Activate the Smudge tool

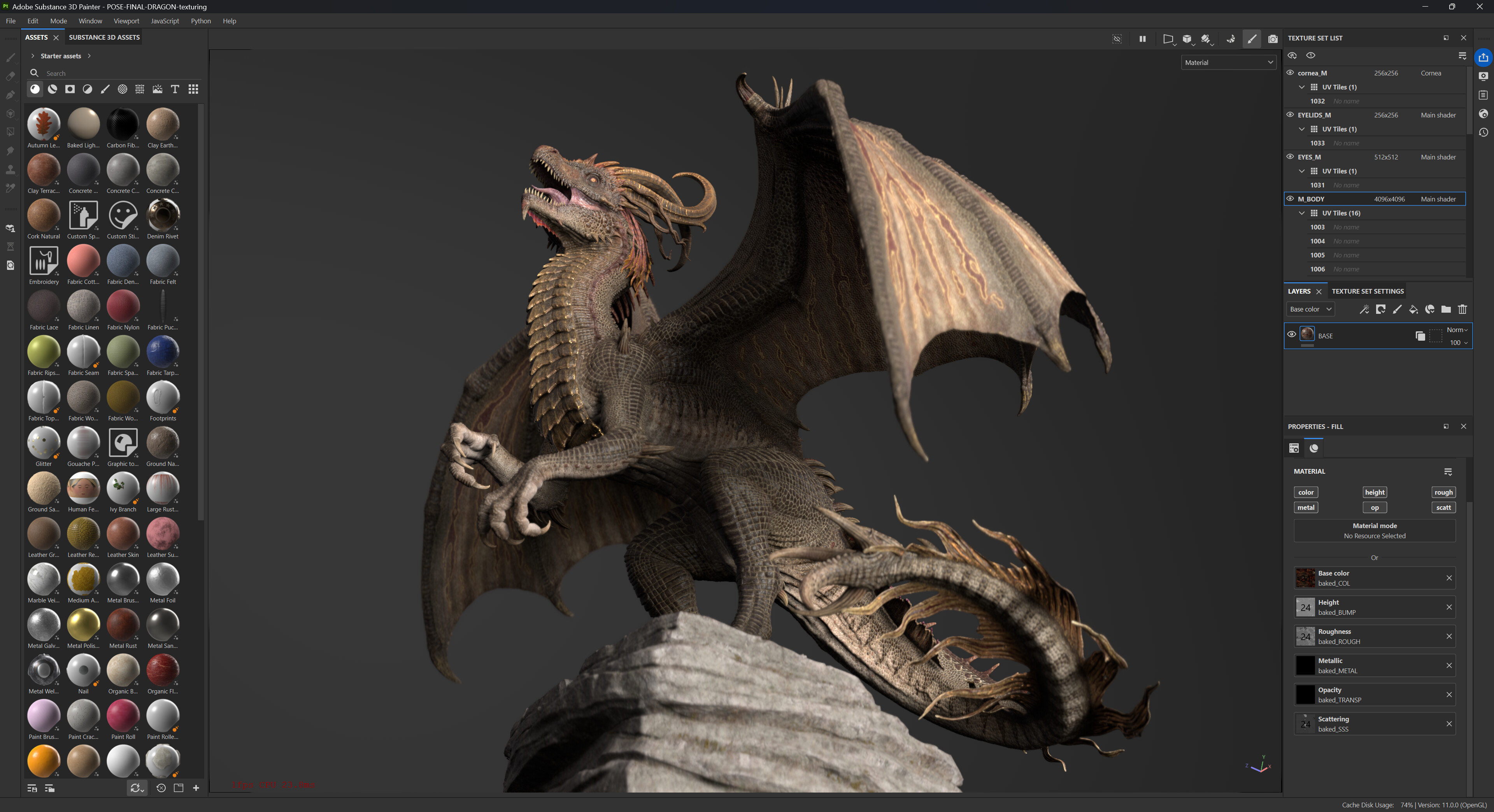10,150
